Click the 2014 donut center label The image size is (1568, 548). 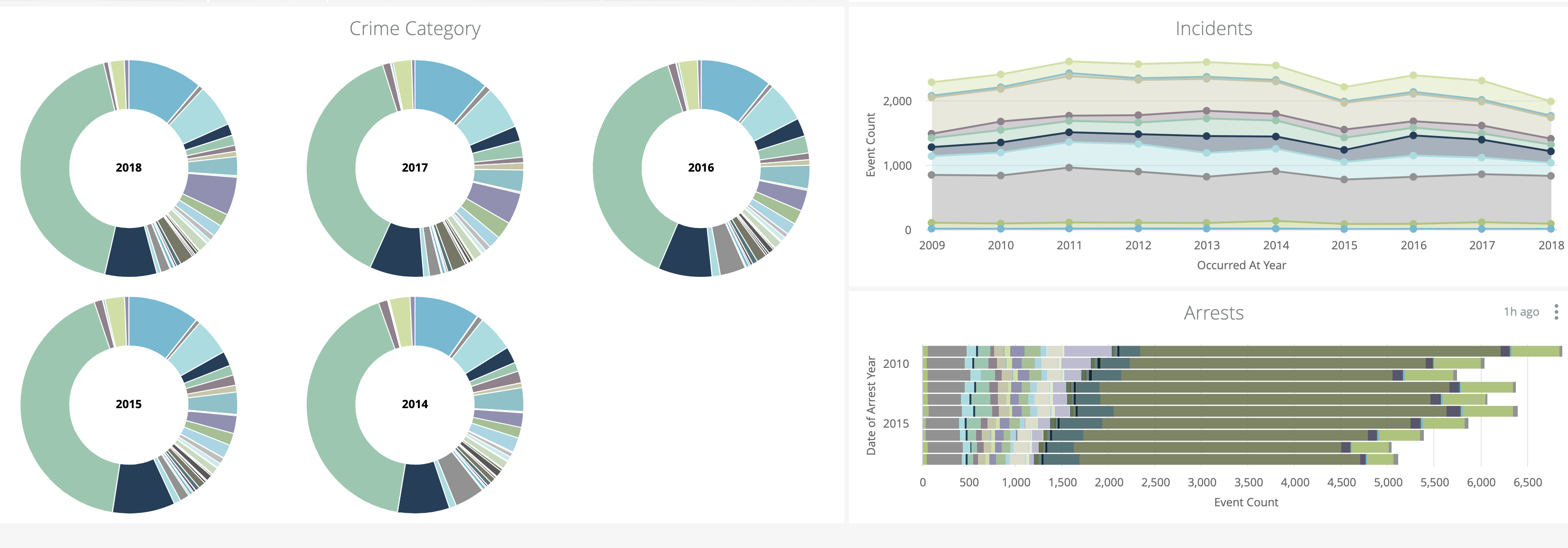(415, 404)
